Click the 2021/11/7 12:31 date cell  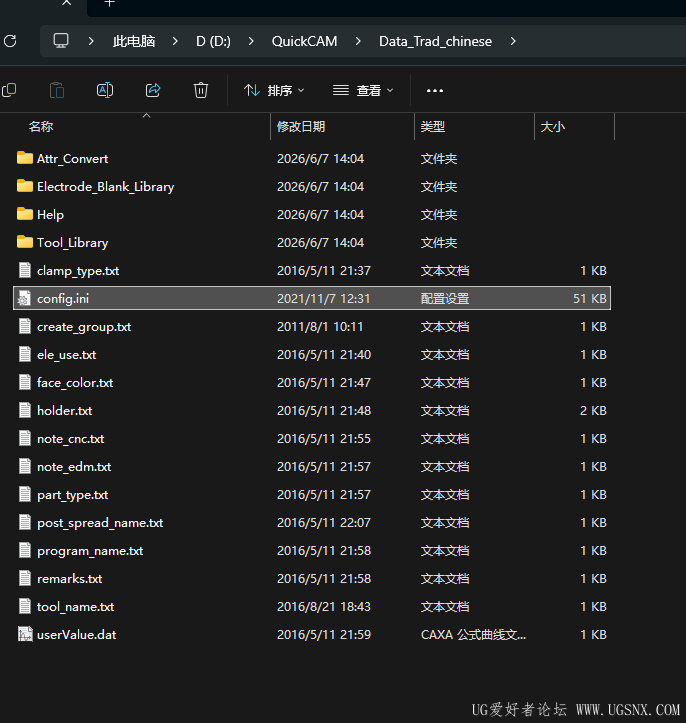pos(324,299)
